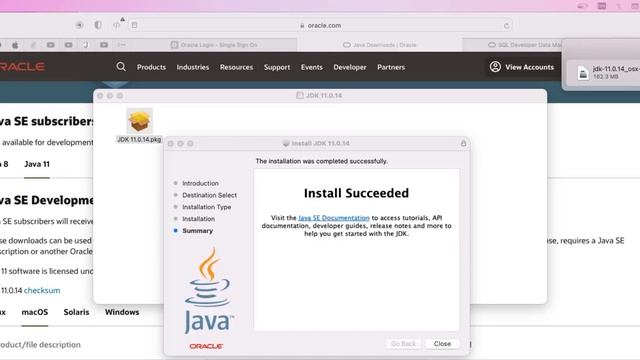The width and height of the screenshot is (640, 360).
Task: Click the View Accounts button
Action: [522, 67]
